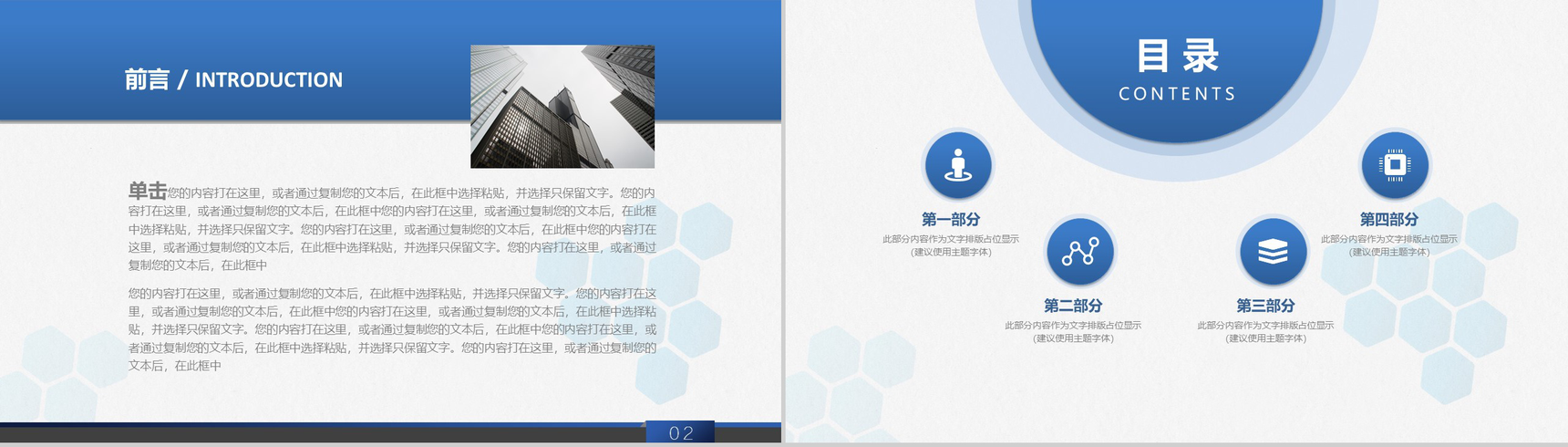Open the 第二部分 section label
The height and width of the screenshot is (447, 1568).
coord(1073,306)
